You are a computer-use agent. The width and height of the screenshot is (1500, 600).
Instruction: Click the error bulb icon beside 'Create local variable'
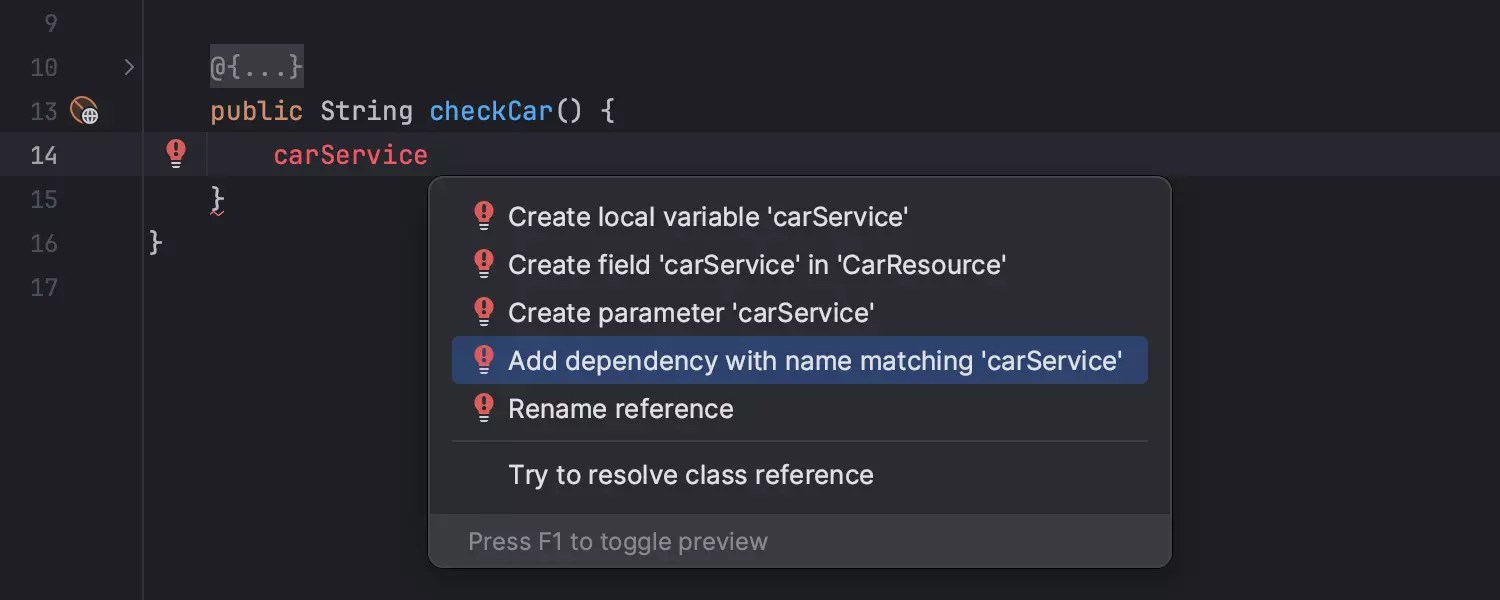pyautogui.click(x=484, y=215)
